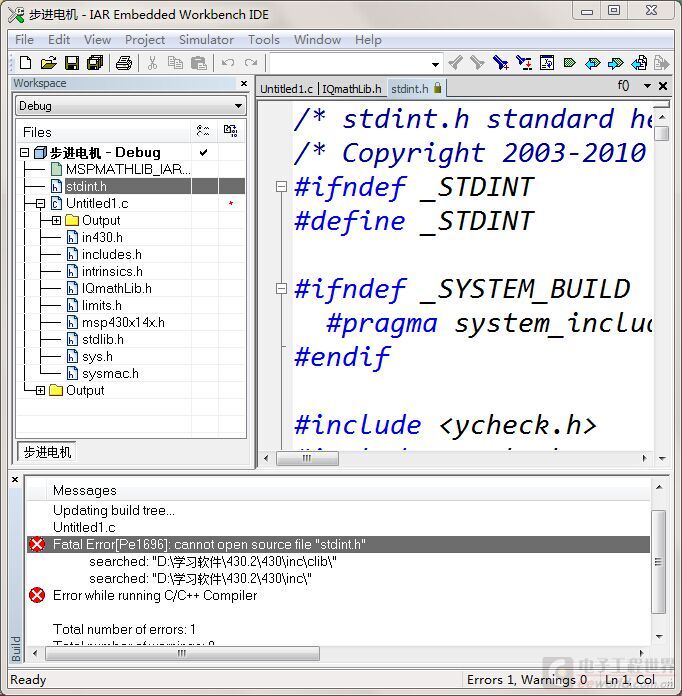The image size is (682, 696).
Task: Open the Edit menu
Action: pos(59,40)
